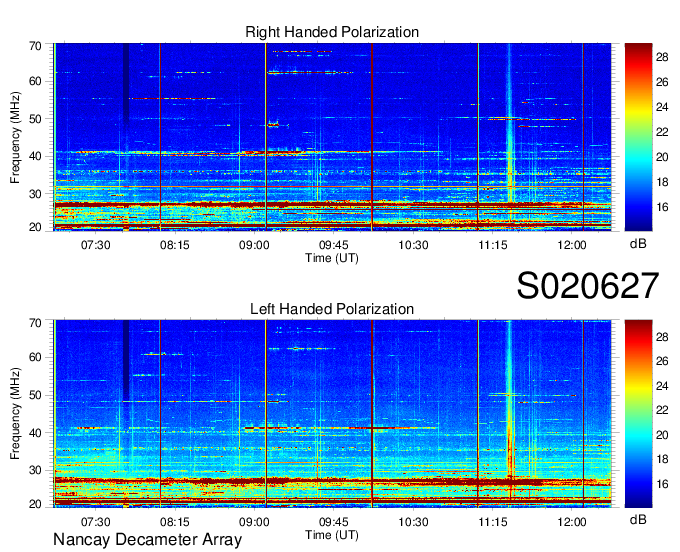
Task: Click the 07:30 time tick of left-handed plot
Action: 95,522
